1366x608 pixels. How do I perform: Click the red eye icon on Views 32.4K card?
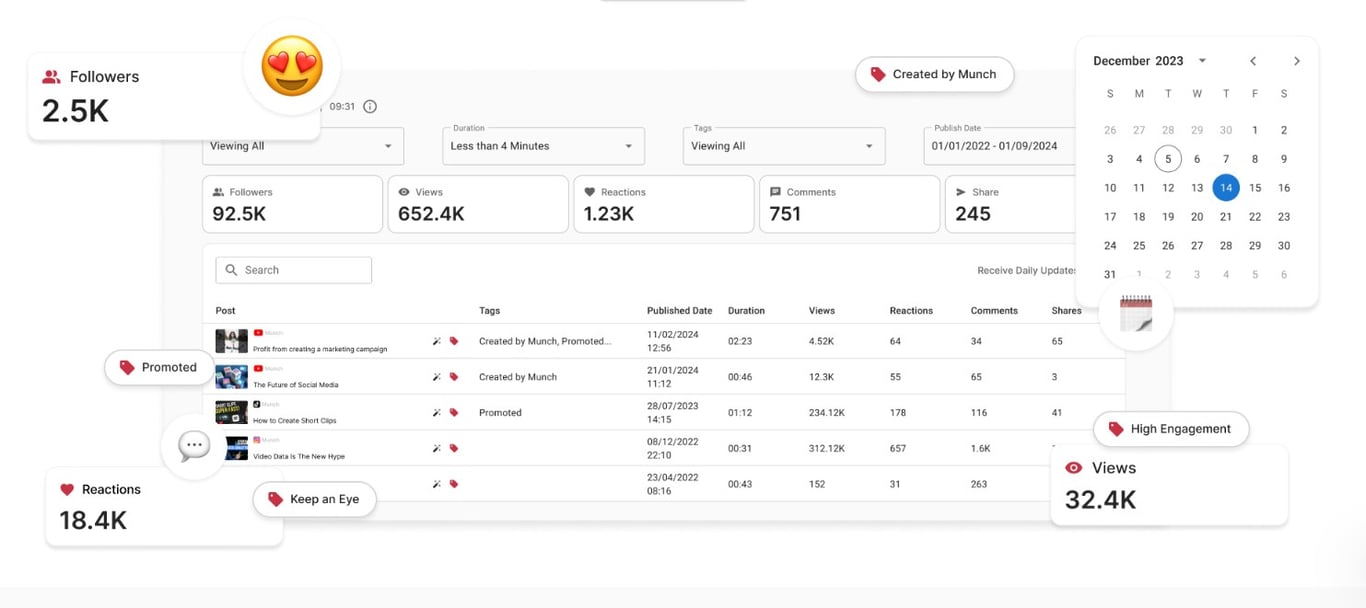1074,468
